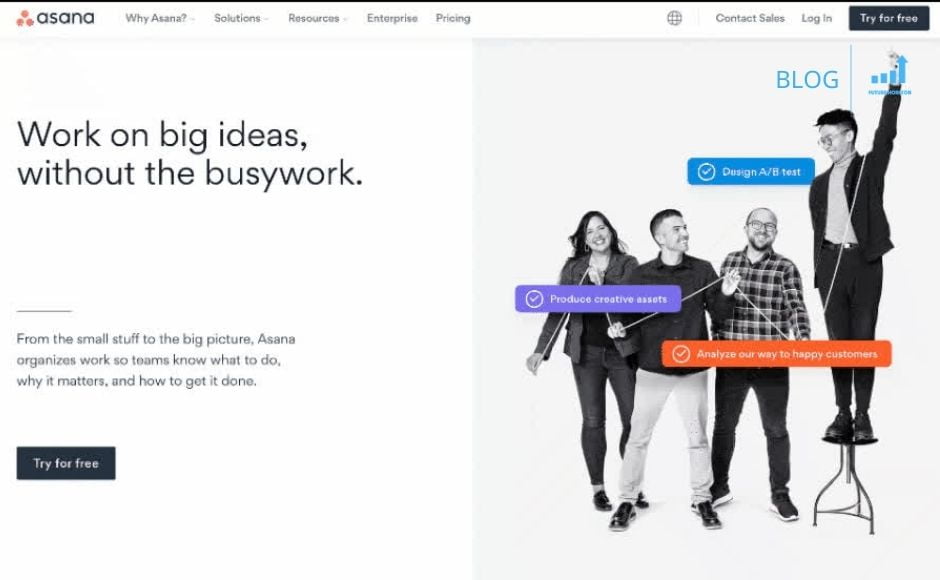Select the purple Produce creative assets tag

598,299
